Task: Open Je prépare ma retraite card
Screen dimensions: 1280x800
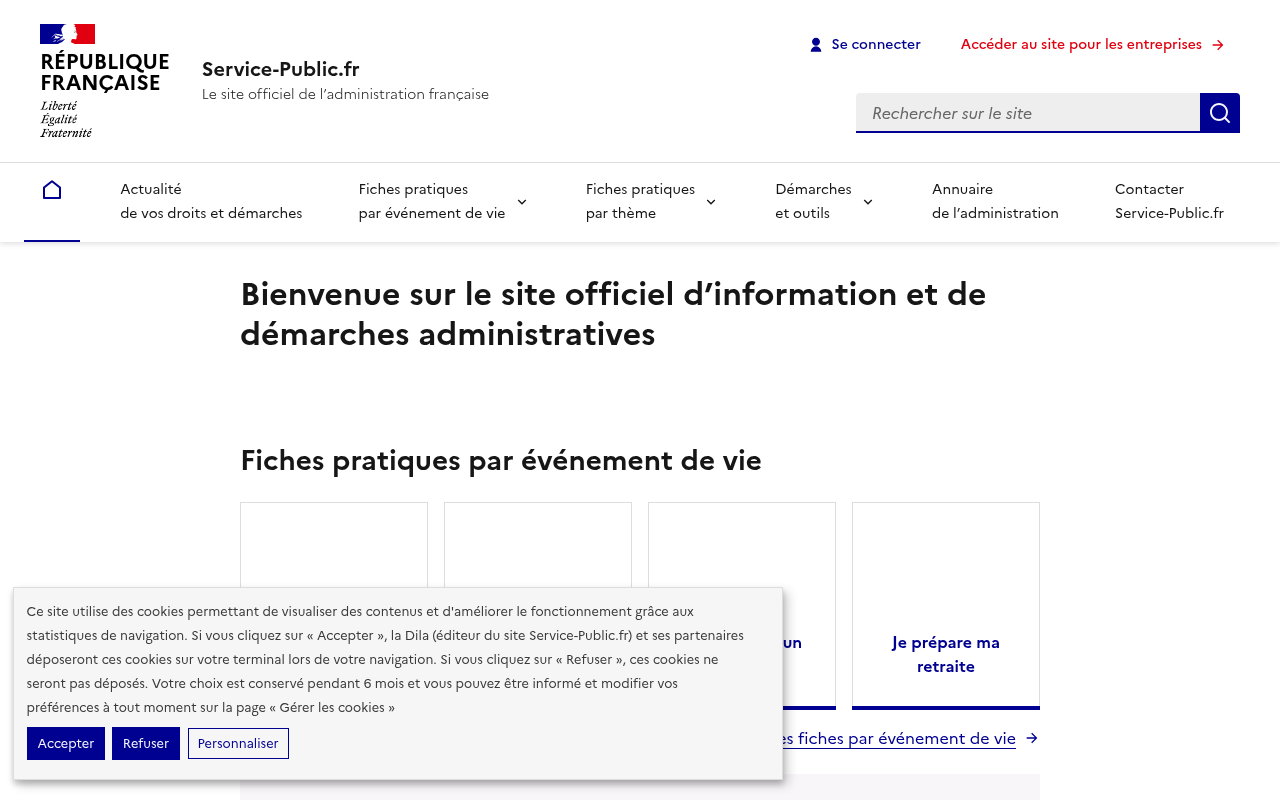Action: (946, 606)
